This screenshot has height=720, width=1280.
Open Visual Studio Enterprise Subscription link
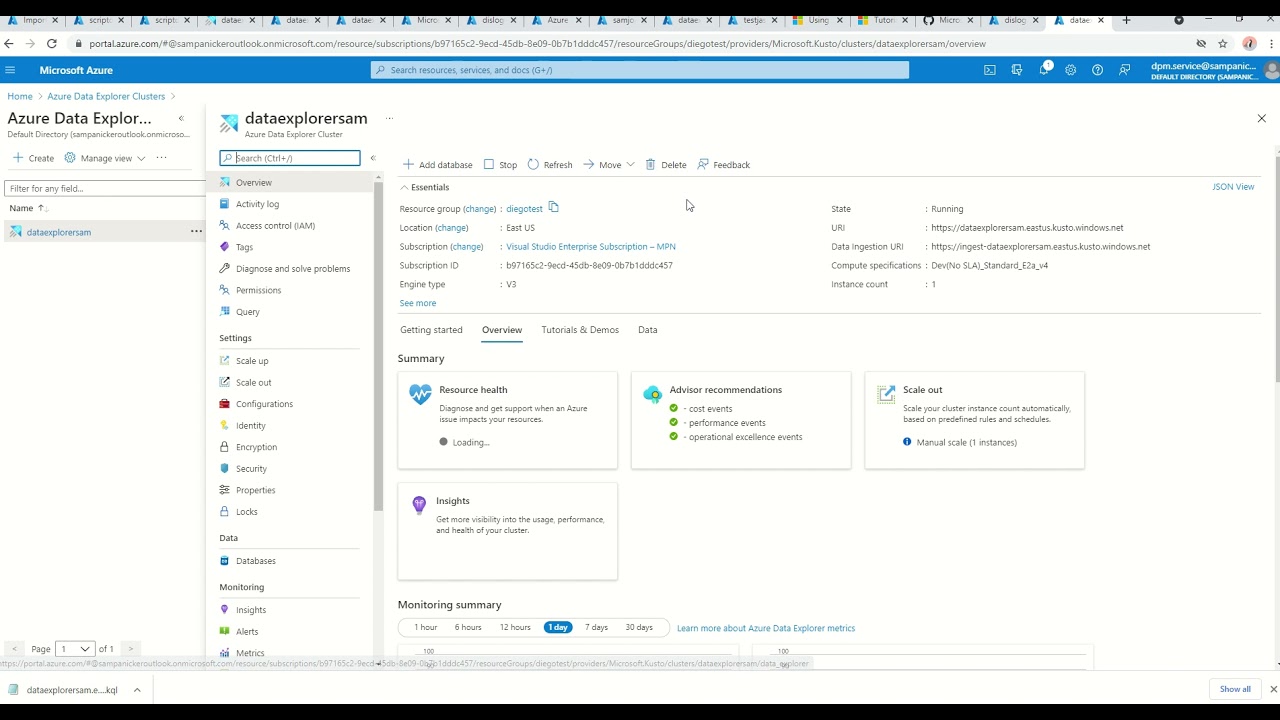(x=591, y=247)
